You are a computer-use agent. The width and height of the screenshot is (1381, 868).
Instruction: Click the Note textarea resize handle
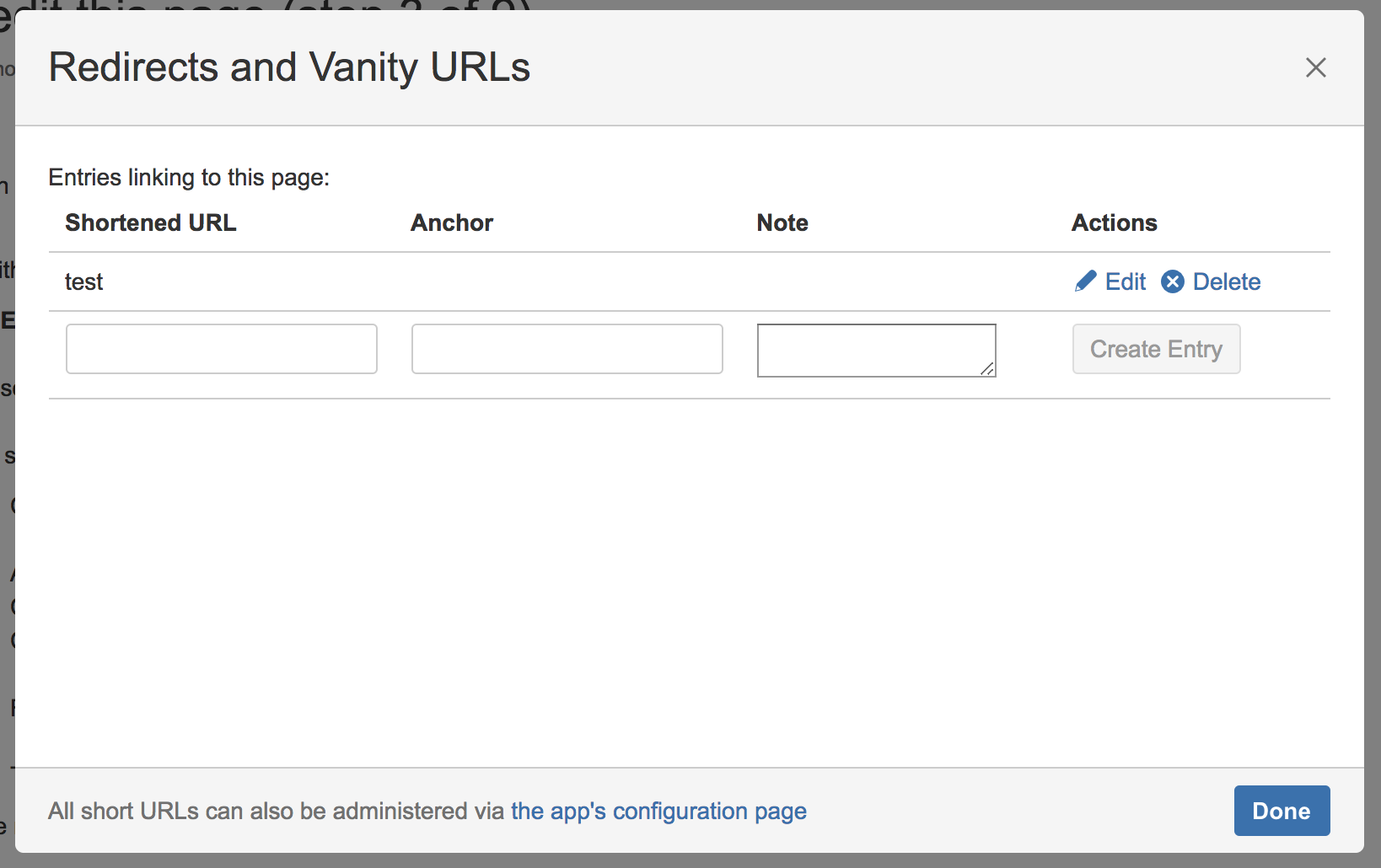pyautogui.click(x=987, y=368)
